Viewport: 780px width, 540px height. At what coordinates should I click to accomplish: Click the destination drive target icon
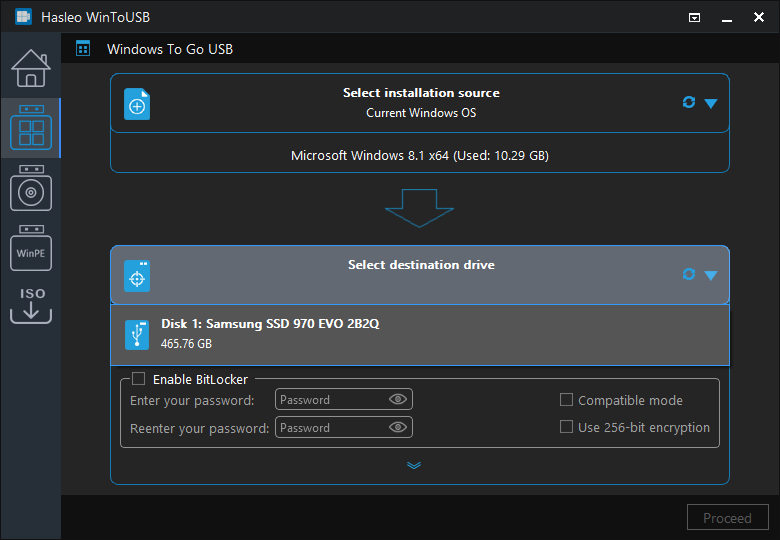point(137,276)
